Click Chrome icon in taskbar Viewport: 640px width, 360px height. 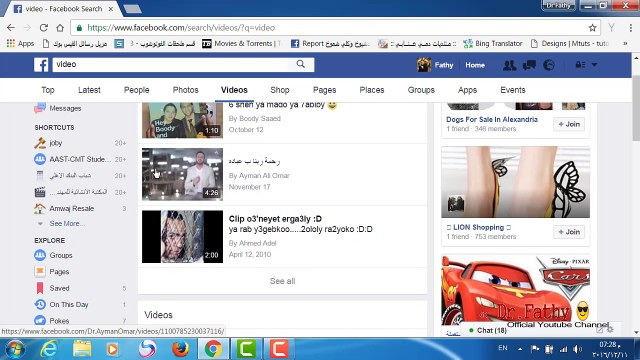tap(213, 349)
